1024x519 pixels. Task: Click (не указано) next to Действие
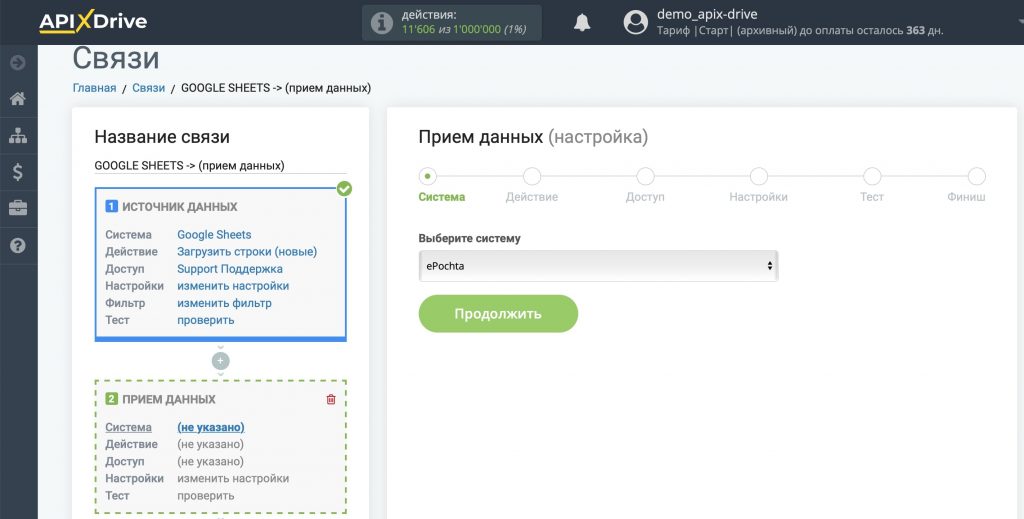[x=210, y=444]
